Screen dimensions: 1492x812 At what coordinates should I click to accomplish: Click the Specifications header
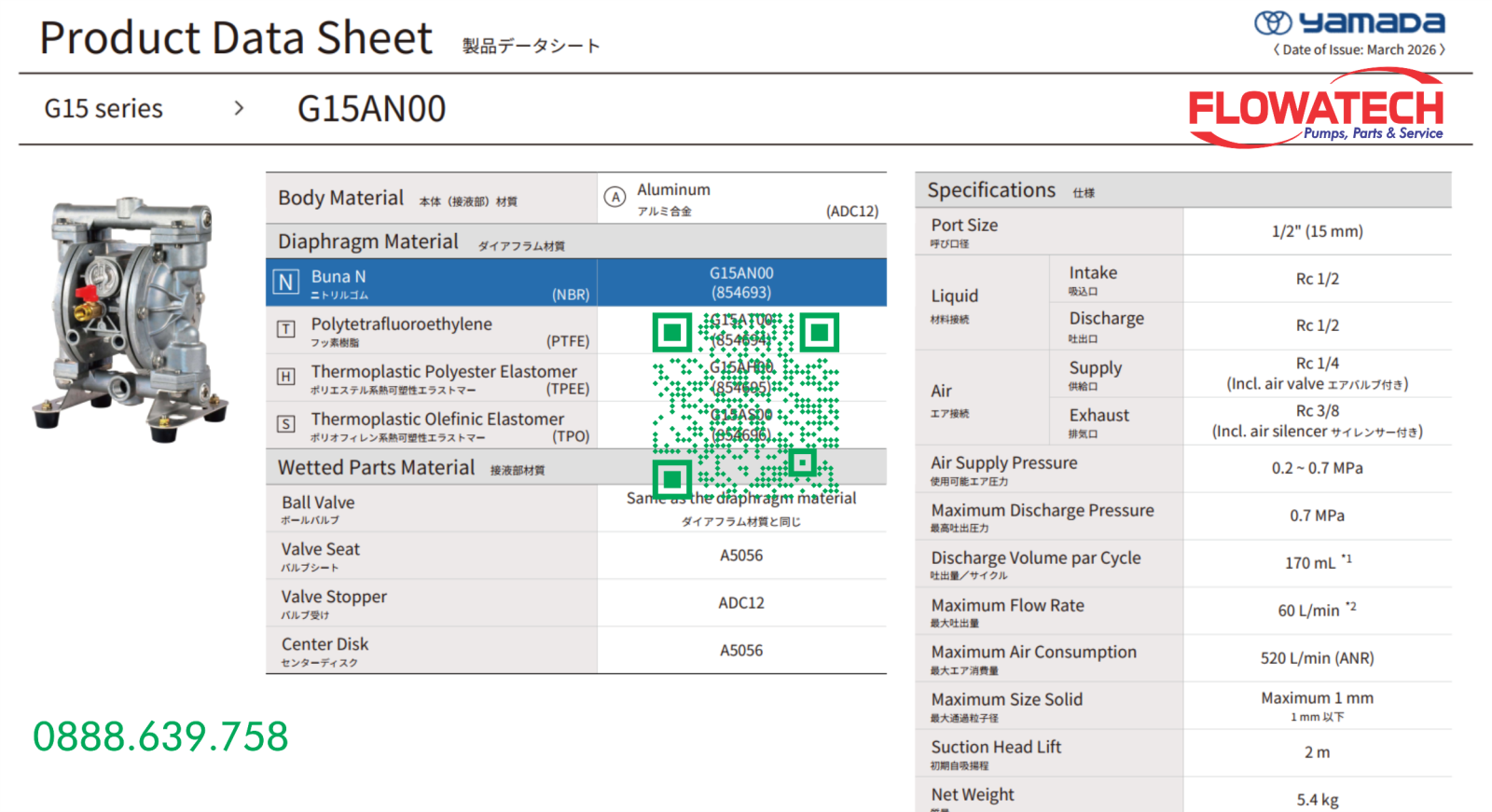pos(991,190)
